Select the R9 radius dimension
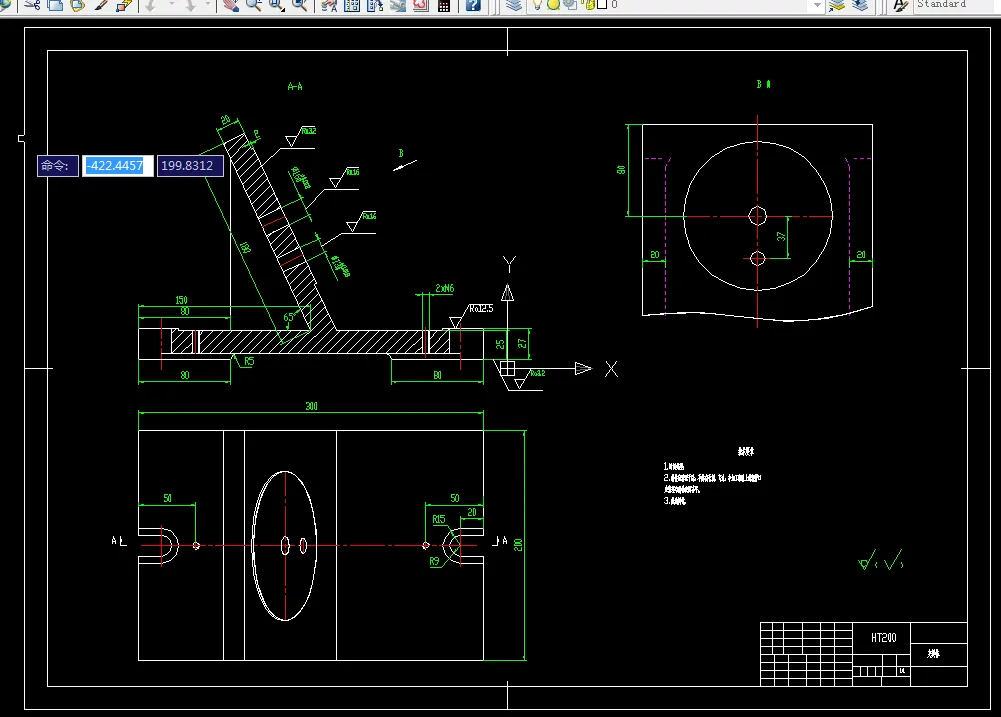 coord(435,561)
